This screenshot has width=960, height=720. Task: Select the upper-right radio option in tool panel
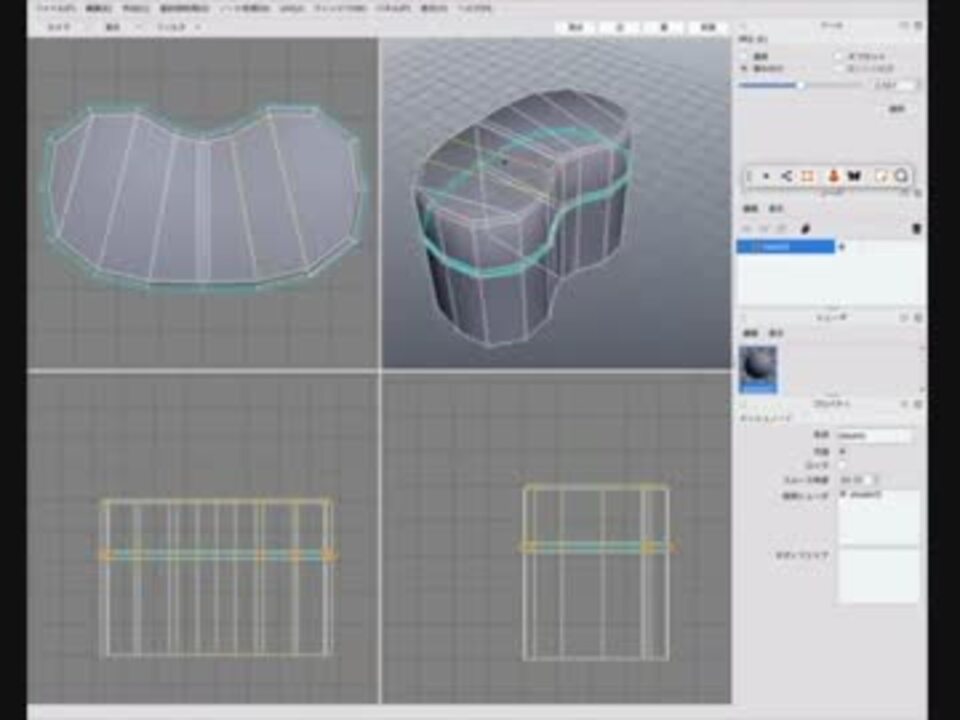click(x=839, y=56)
